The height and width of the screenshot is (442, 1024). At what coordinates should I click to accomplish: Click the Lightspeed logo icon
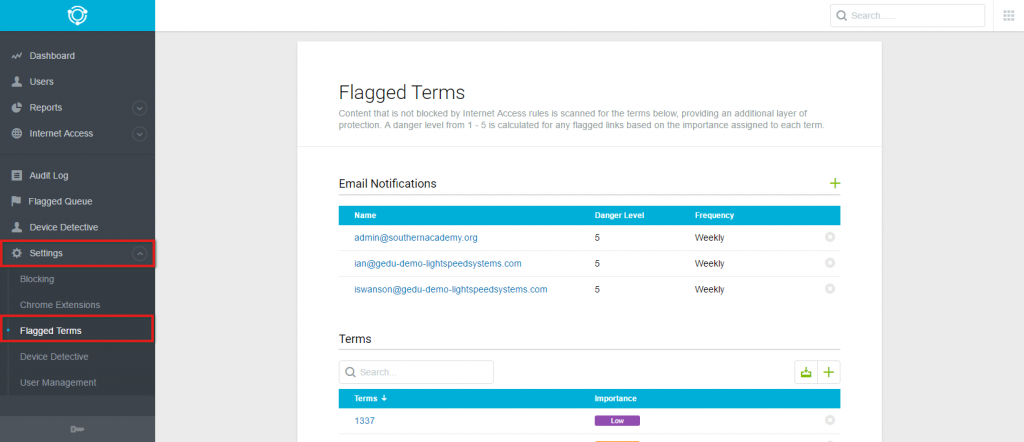tap(77, 15)
